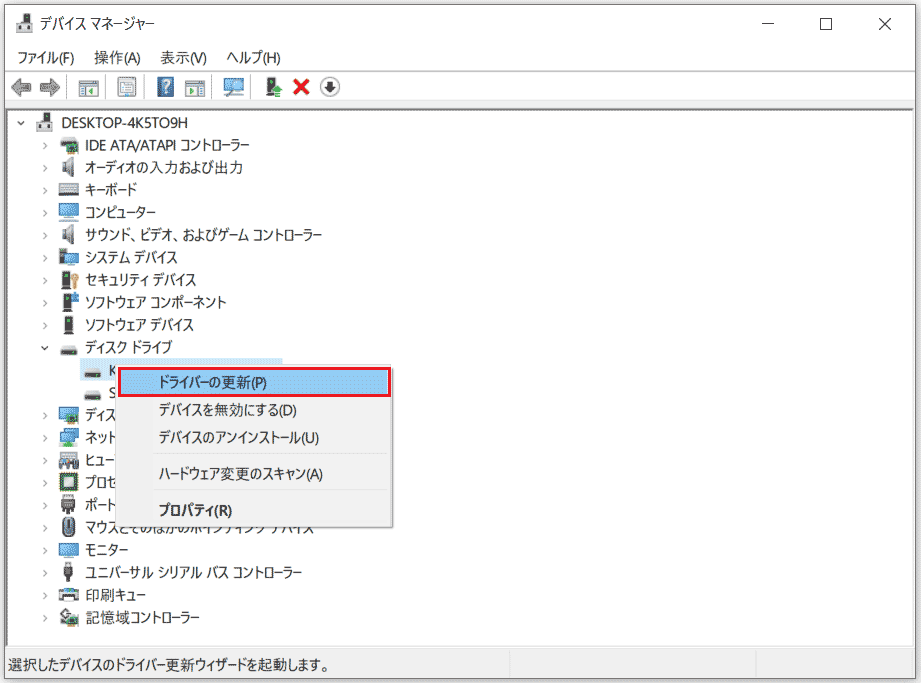Click the デバイス マネージャー window title

tap(98, 23)
